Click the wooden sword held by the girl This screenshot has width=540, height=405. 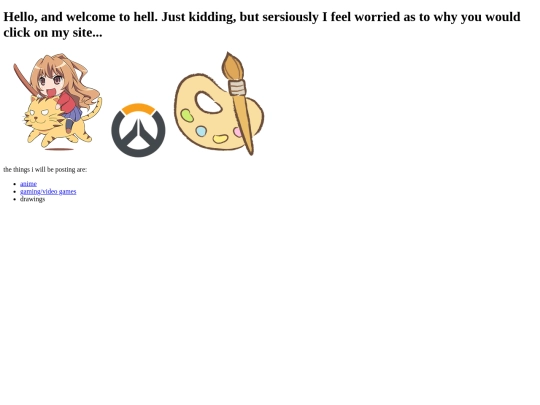click(x=24, y=80)
